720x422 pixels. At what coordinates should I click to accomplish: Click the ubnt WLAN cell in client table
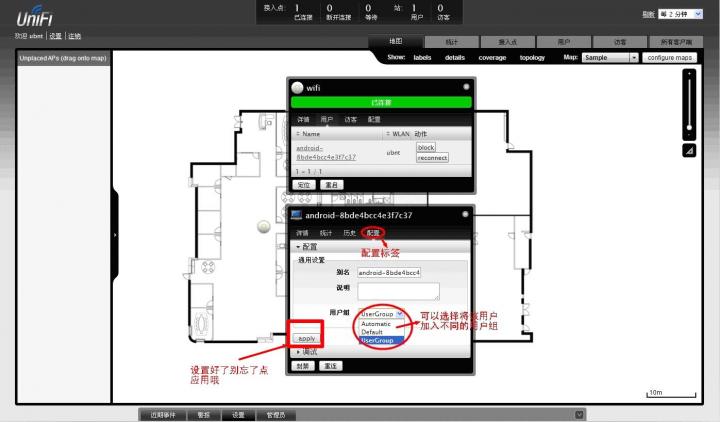(x=393, y=152)
